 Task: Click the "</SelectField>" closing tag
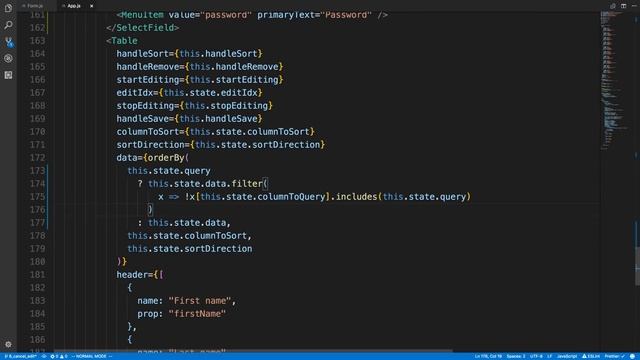[x=142, y=28]
